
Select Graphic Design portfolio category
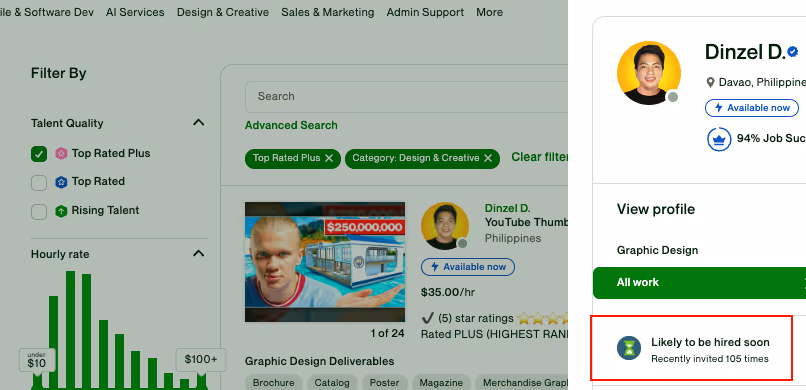click(657, 250)
